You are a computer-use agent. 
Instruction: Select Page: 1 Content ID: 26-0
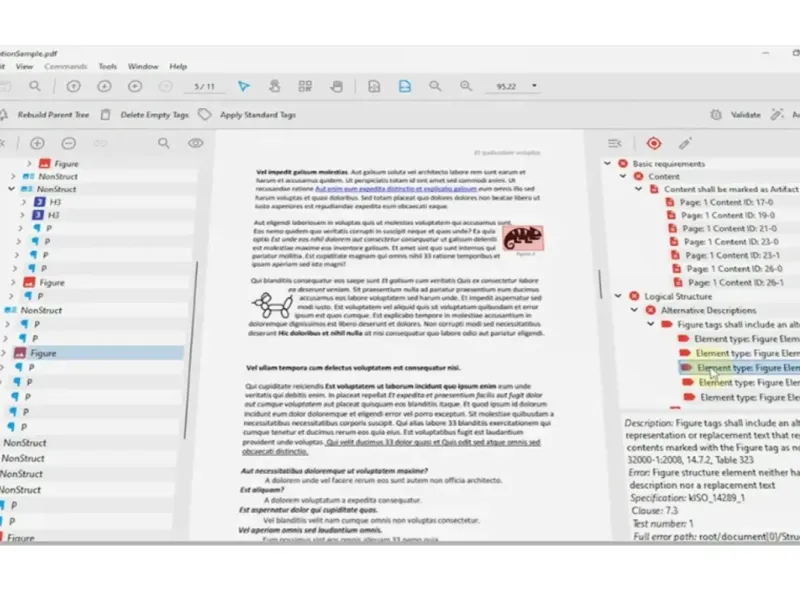(x=734, y=268)
